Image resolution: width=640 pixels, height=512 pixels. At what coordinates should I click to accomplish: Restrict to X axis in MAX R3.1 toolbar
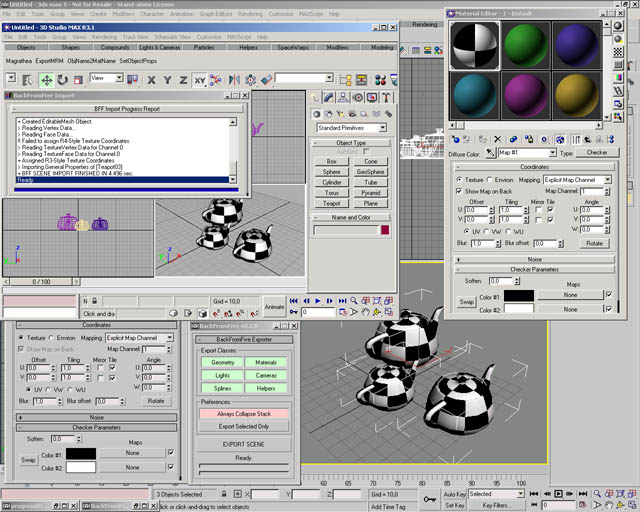(151, 80)
